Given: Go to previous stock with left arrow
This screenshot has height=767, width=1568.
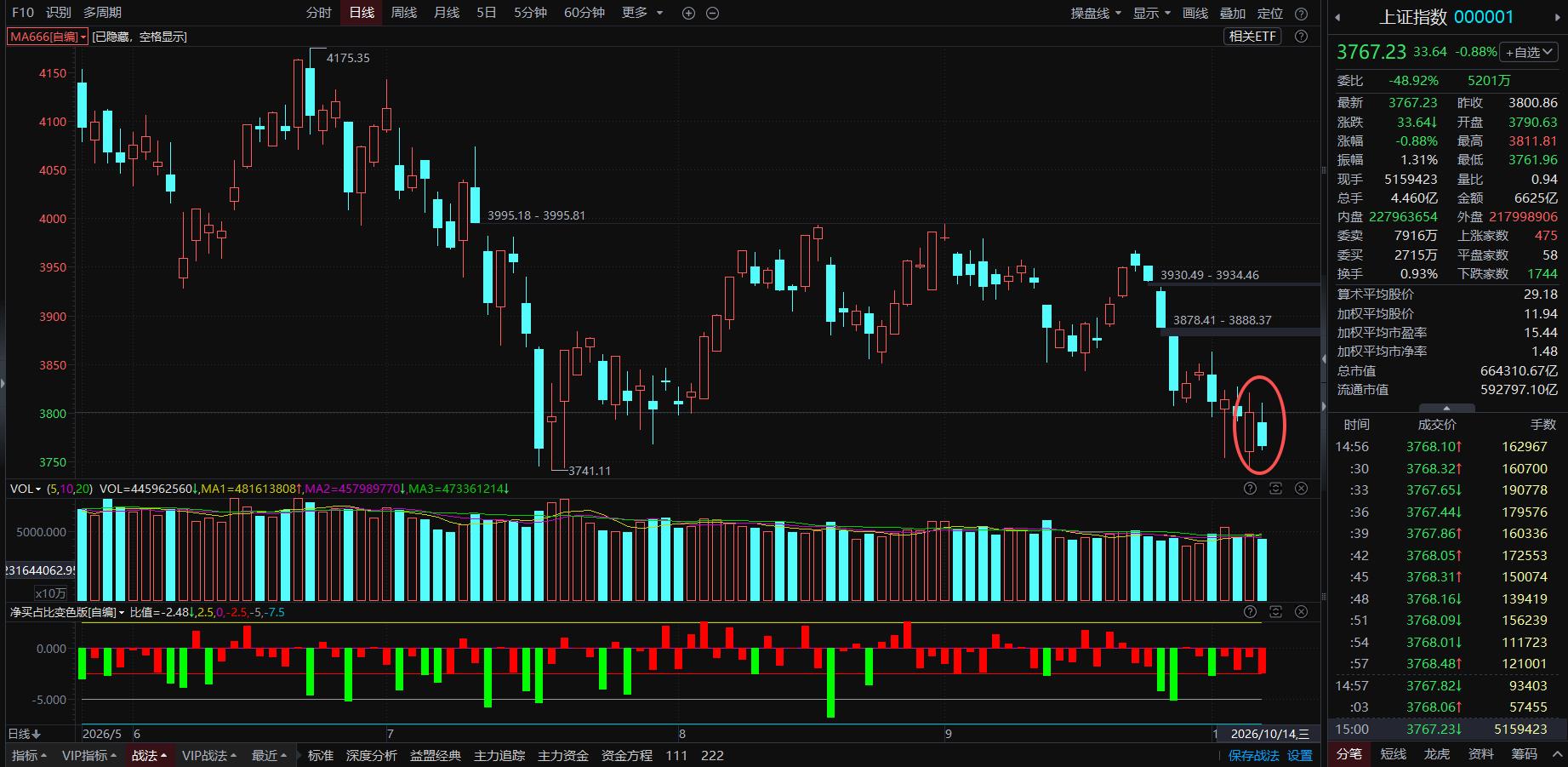Looking at the screenshot, I should [1337, 17].
